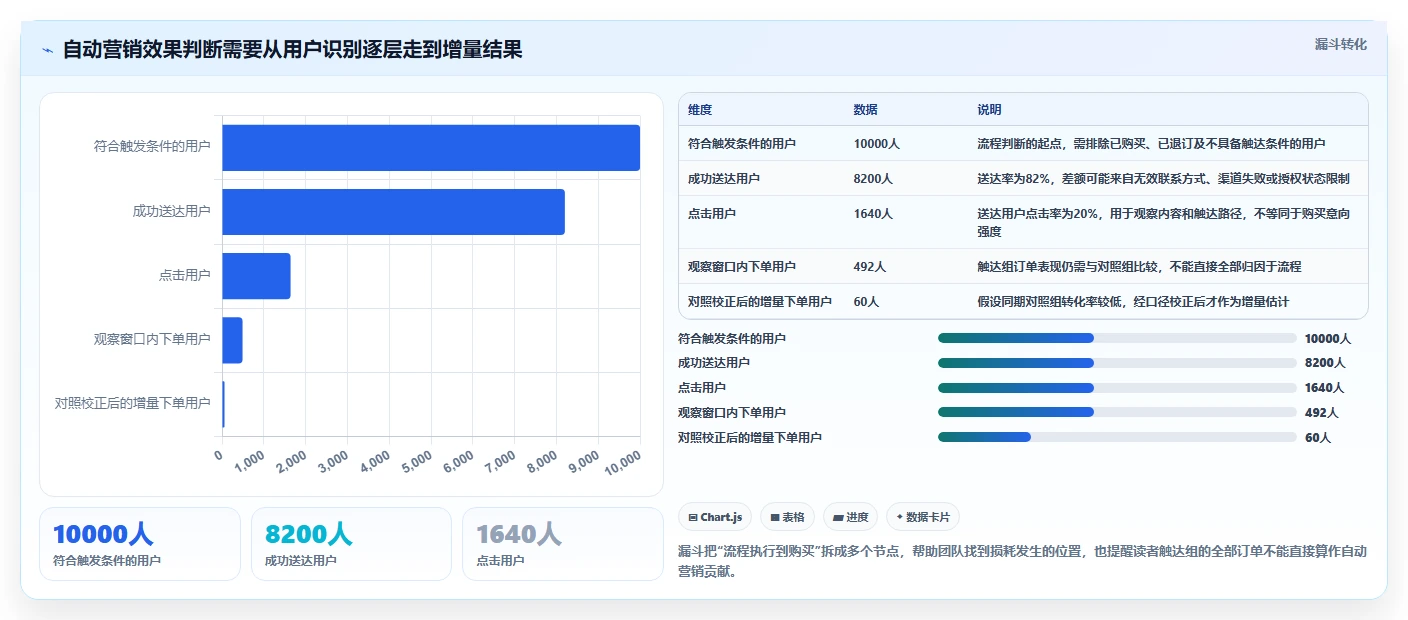Open the 8200人 成功送达用户 data card
This screenshot has height=620, width=1408.
(x=351, y=544)
